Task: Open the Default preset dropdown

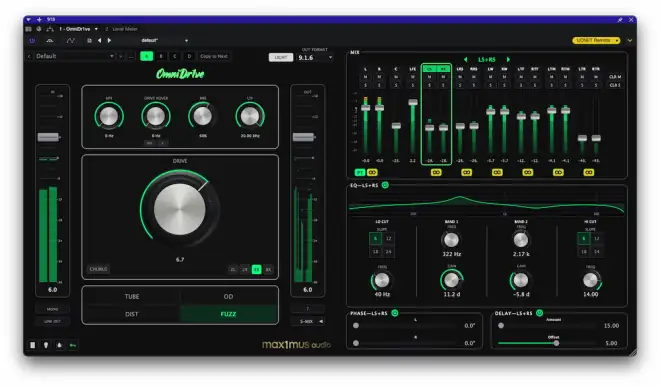Action: (x=74, y=56)
